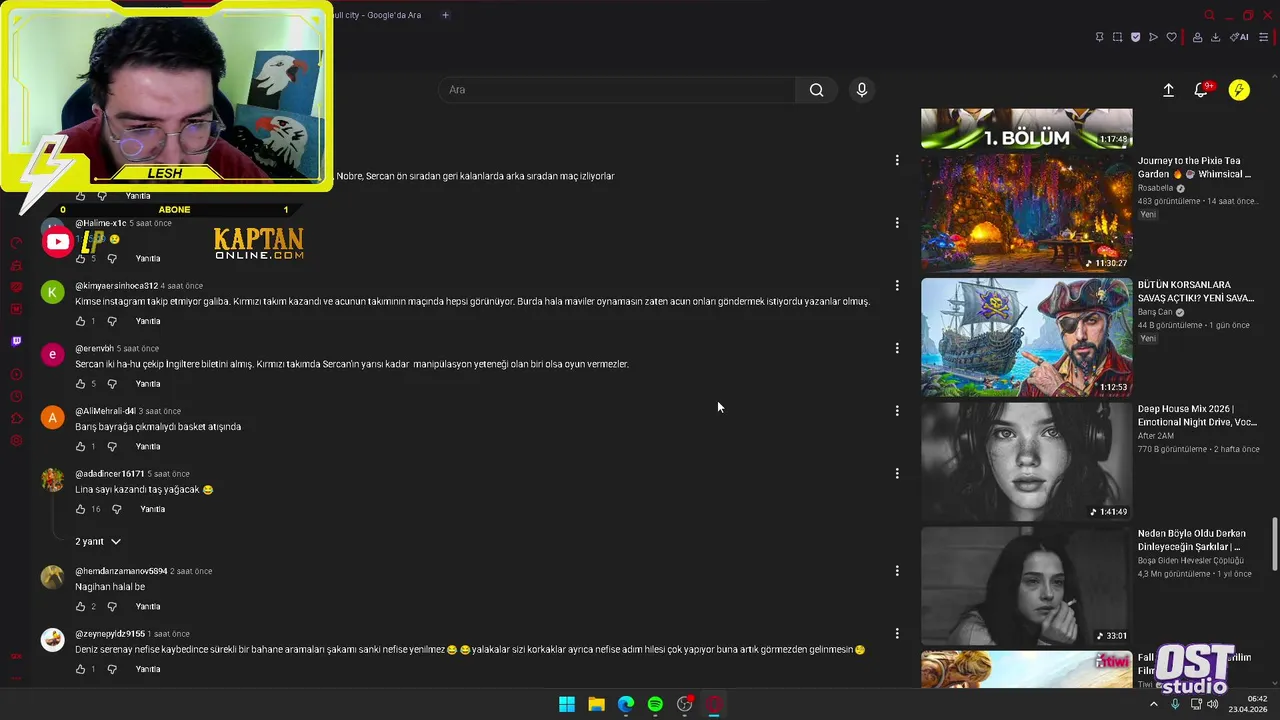Open the taskbar volume icon
1280x720 pixels.
tap(1213, 704)
